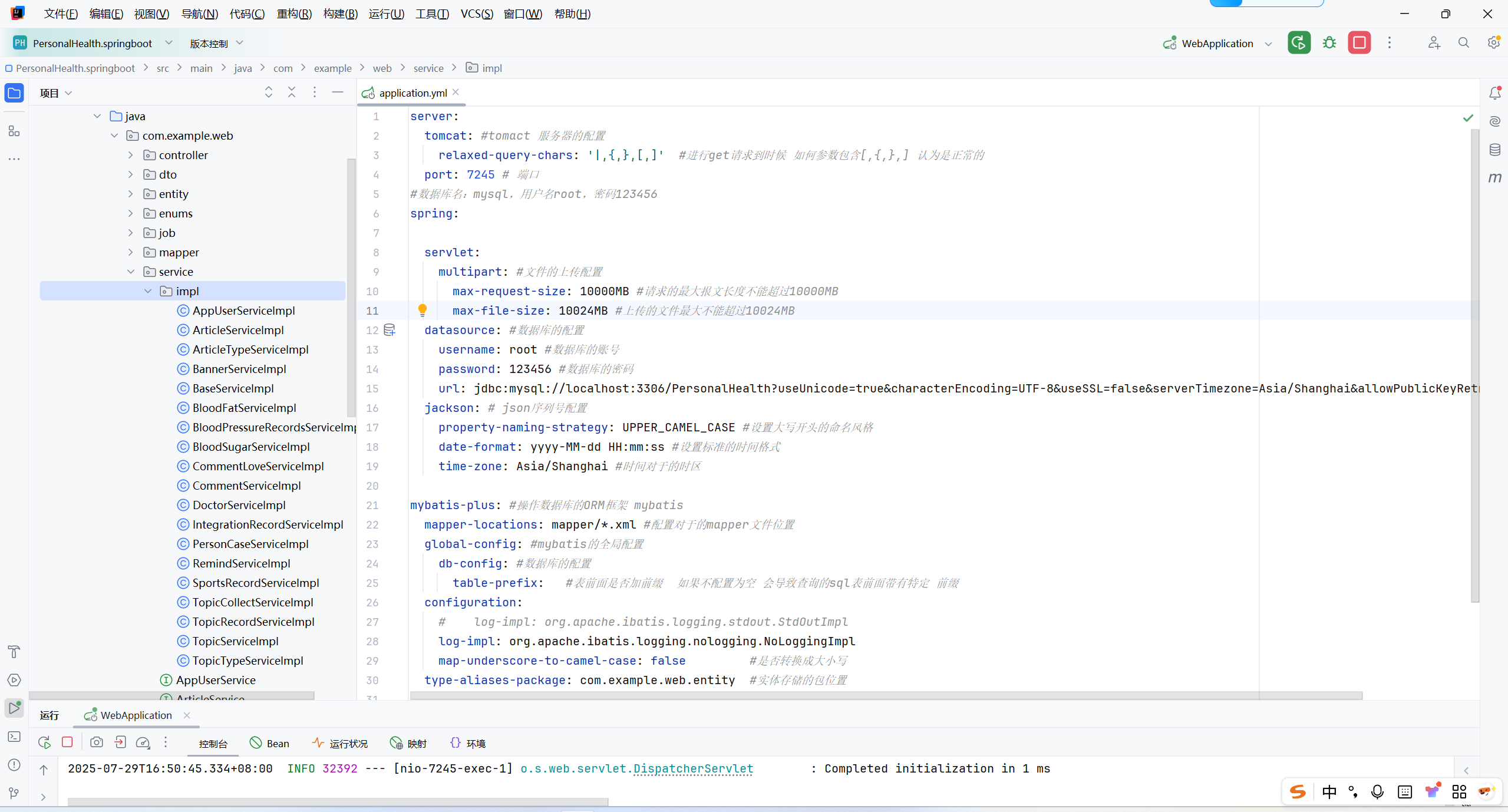
Task: Click the datasource gutter icon on line 12
Action: click(x=390, y=330)
